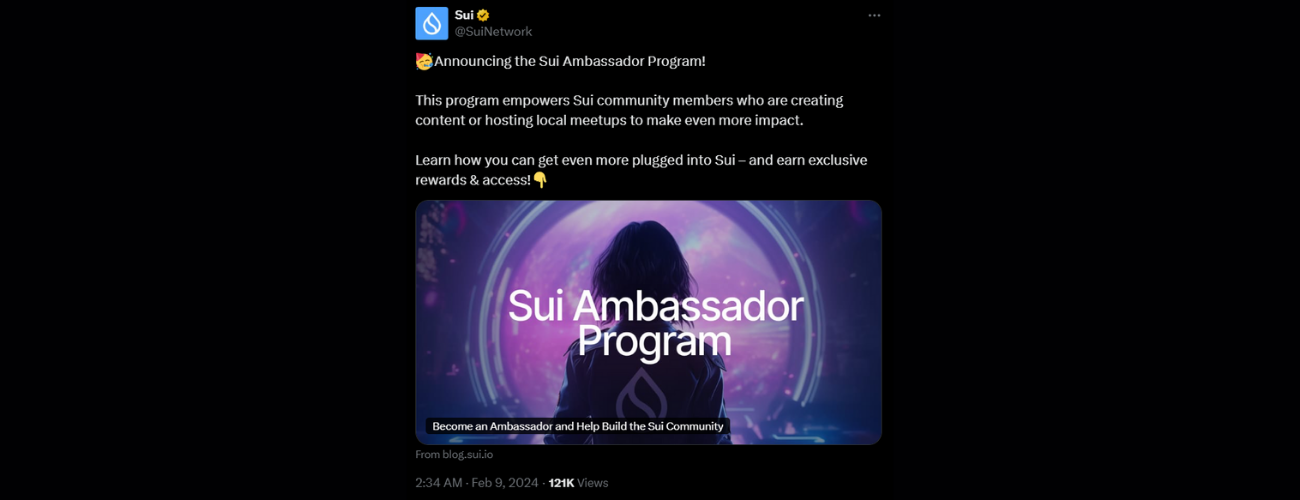Click the party face emoji in the tweet

tap(424, 61)
